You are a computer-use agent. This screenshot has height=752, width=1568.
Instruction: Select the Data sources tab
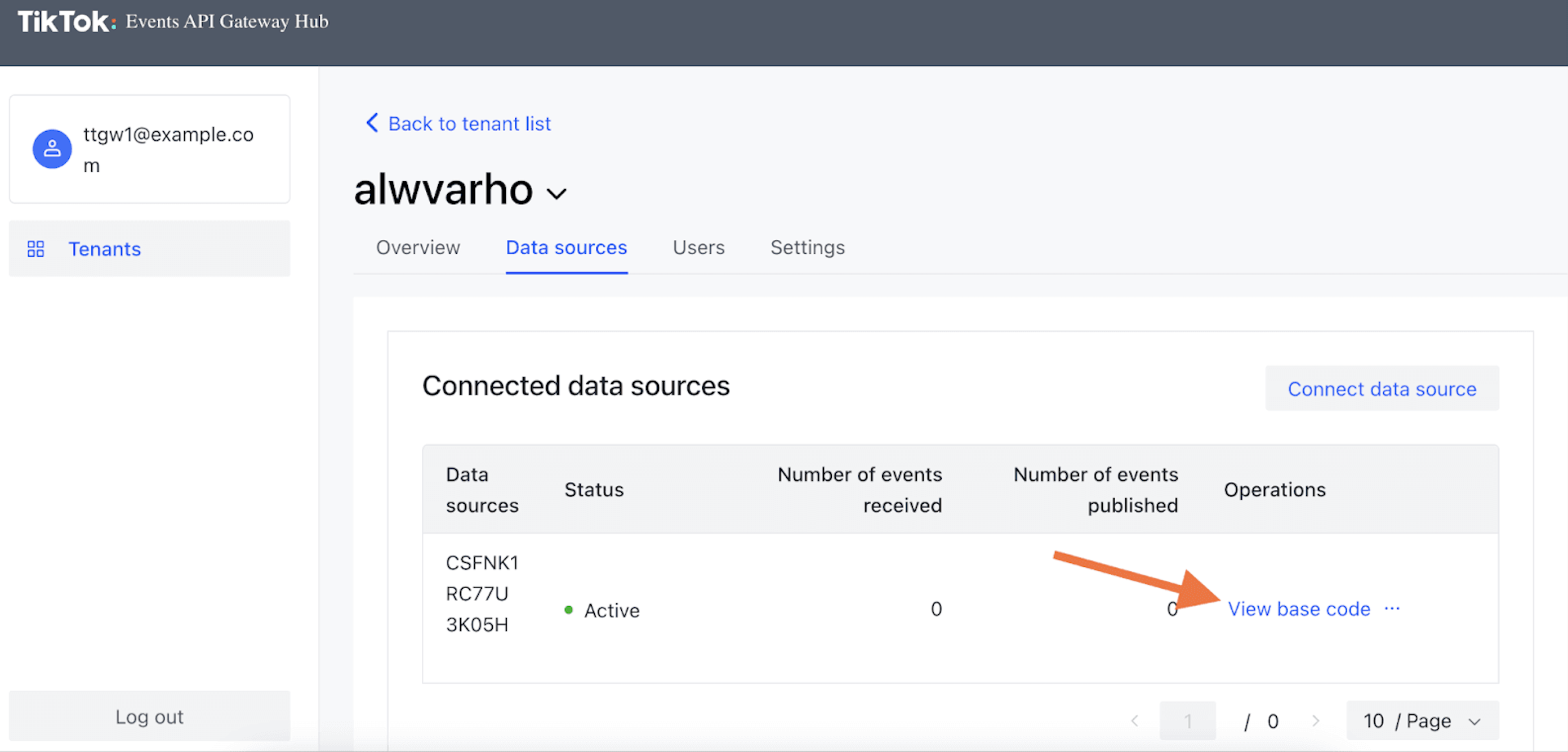566,248
